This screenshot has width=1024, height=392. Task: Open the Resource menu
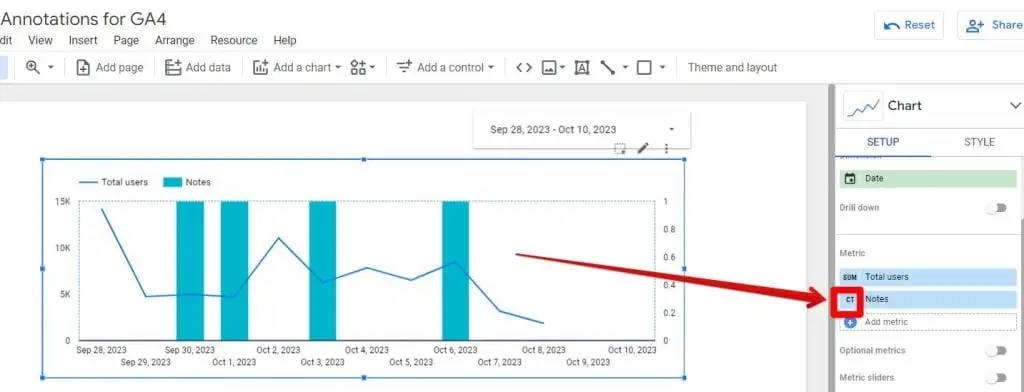[x=234, y=41]
